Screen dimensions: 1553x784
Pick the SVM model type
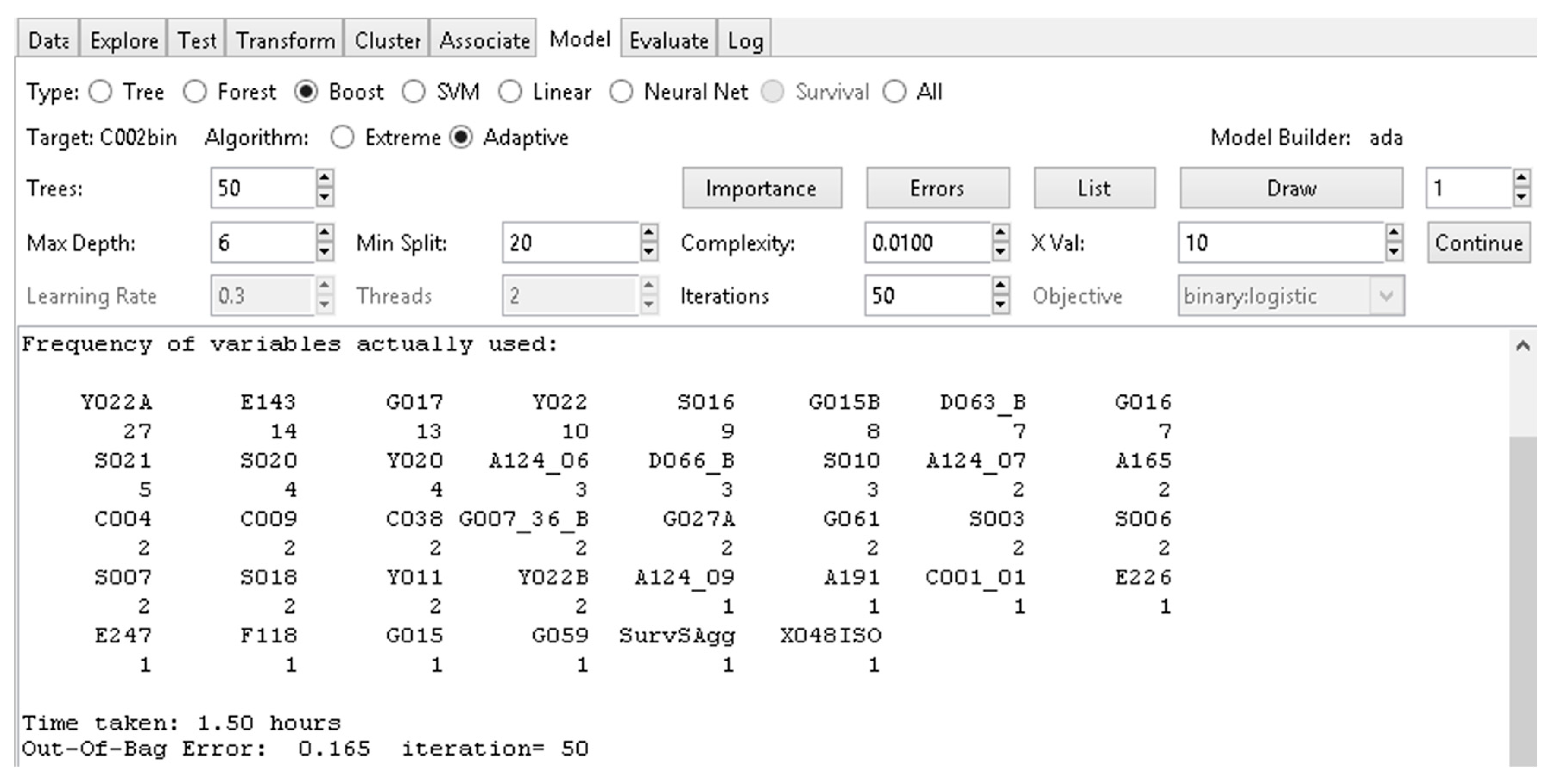(x=414, y=92)
